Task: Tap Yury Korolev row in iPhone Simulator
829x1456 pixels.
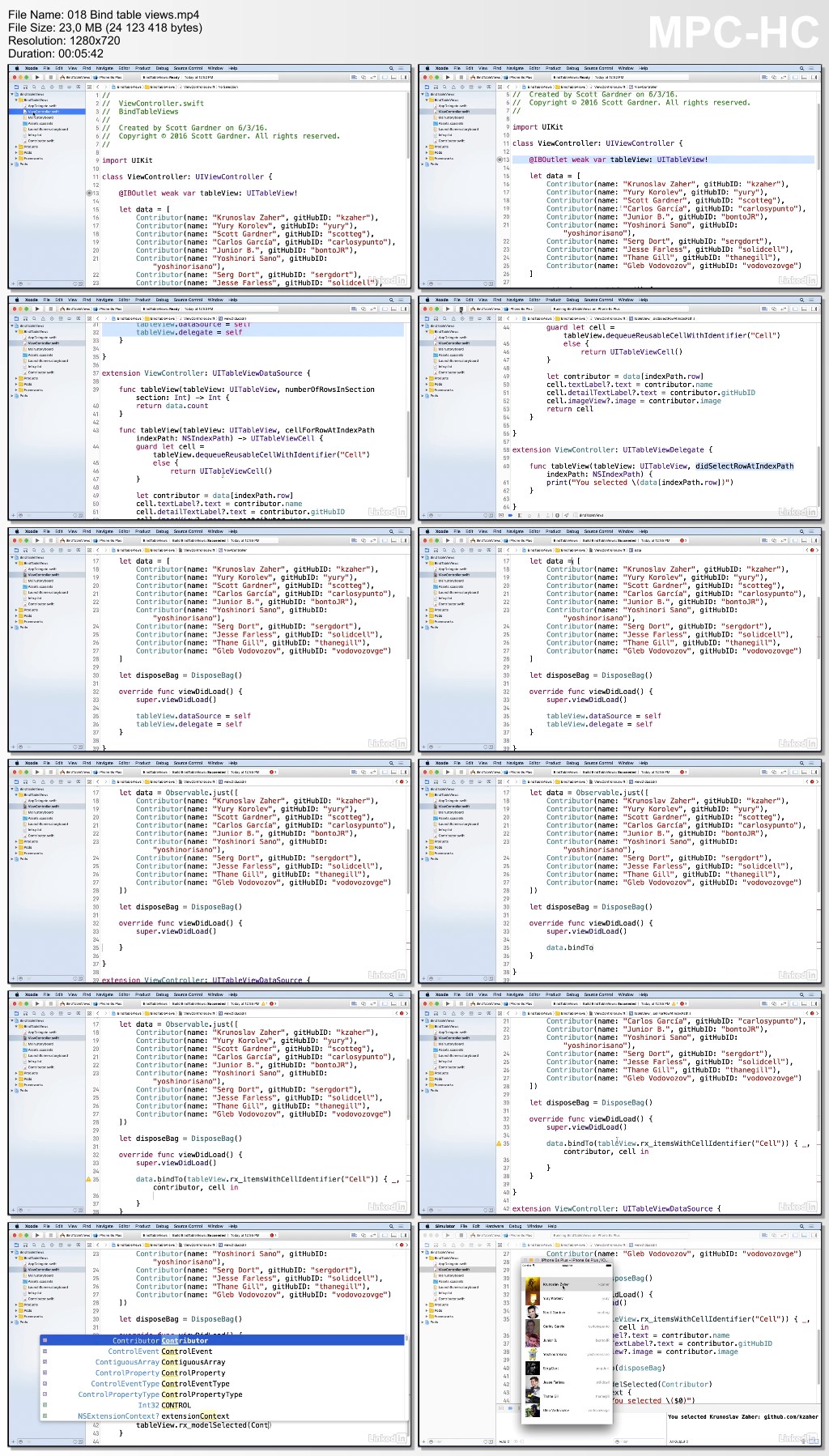Action: tap(567, 1298)
